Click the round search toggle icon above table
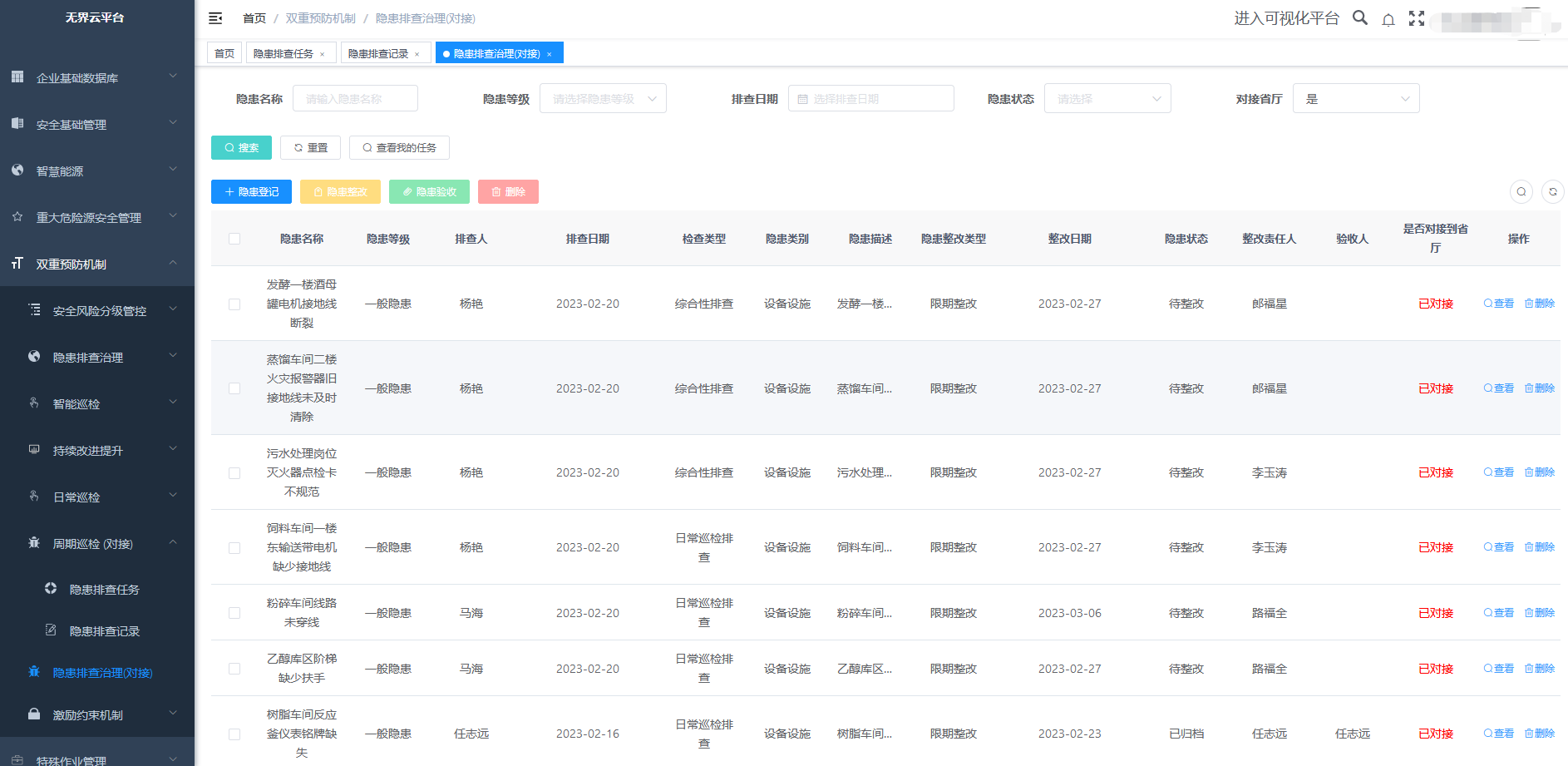This screenshot has width=1568, height=766. (x=1521, y=191)
